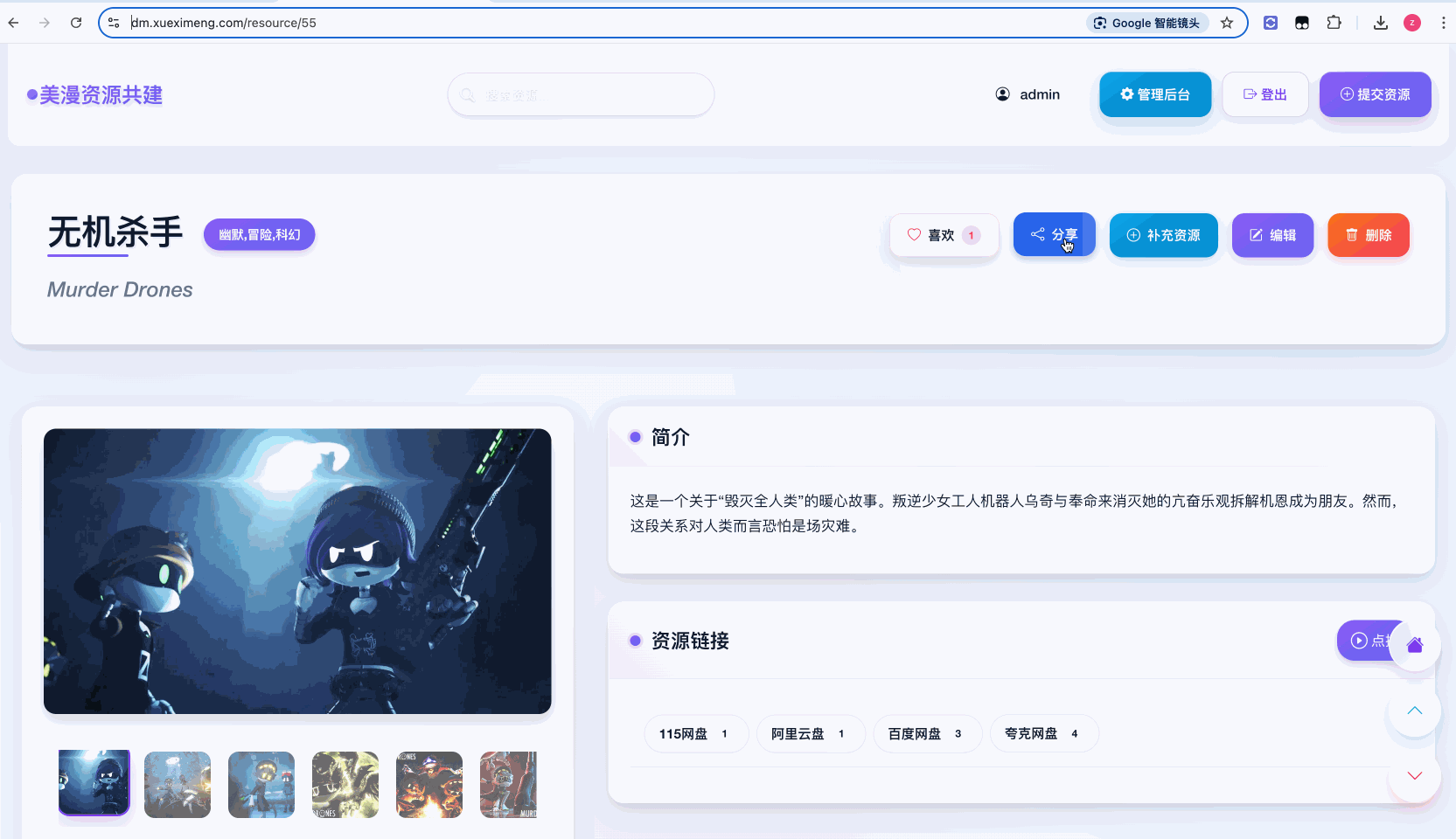Select the sixth reddish thumbnail
The height and width of the screenshot is (839, 1456).
coord(509,785)
